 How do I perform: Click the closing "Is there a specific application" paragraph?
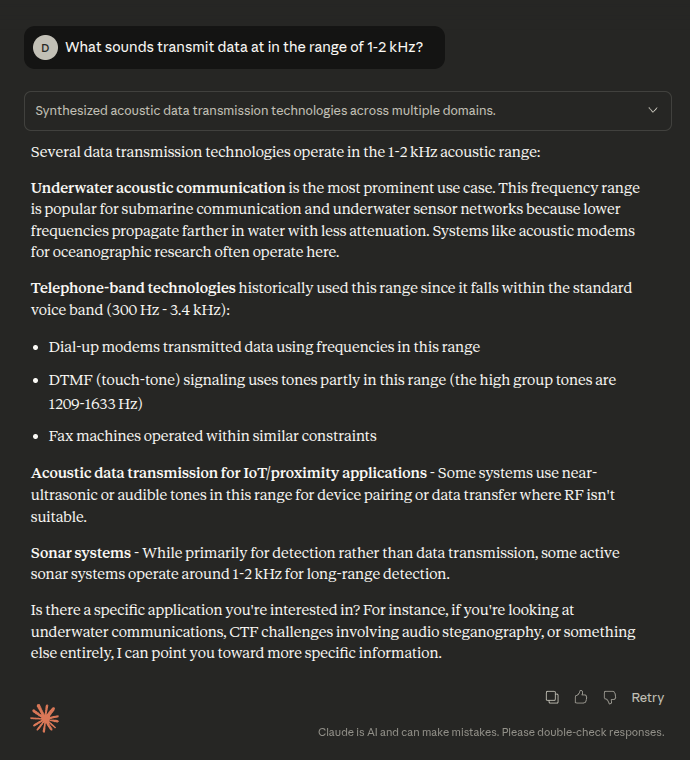[x=333, y=631]
